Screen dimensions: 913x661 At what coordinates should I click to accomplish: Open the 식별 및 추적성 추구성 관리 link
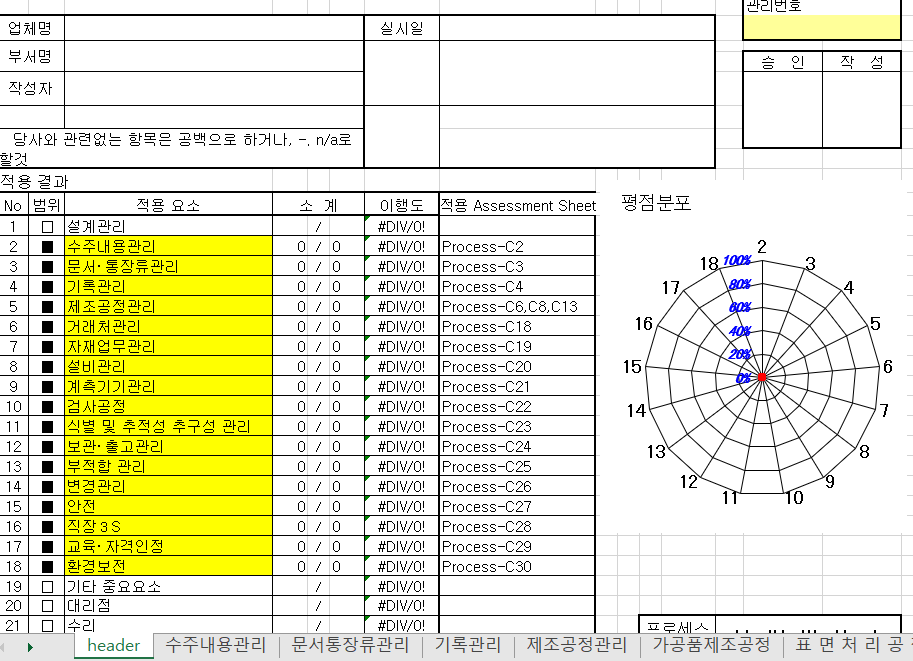point(168,426)
